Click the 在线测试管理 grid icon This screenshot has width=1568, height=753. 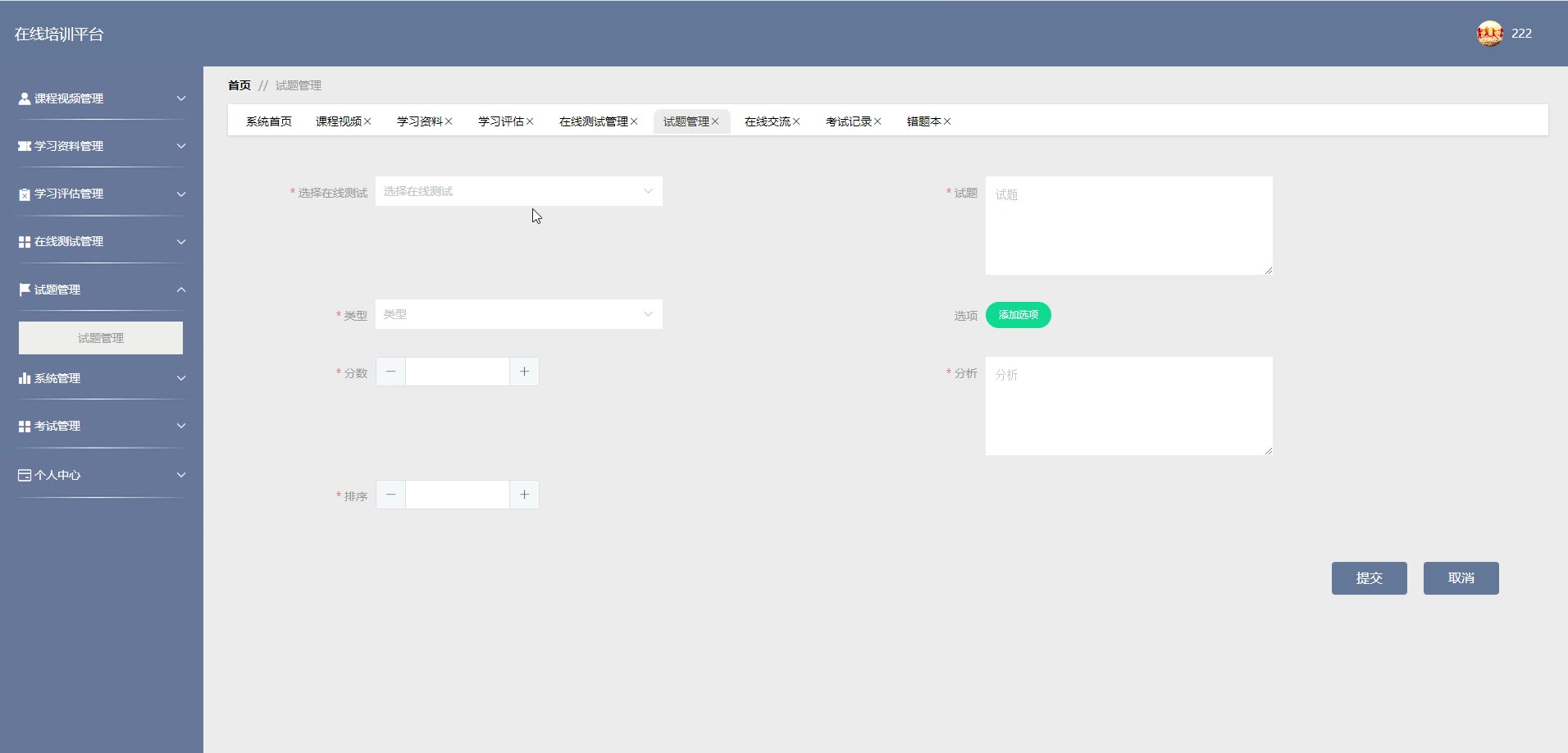coord(25,242)
